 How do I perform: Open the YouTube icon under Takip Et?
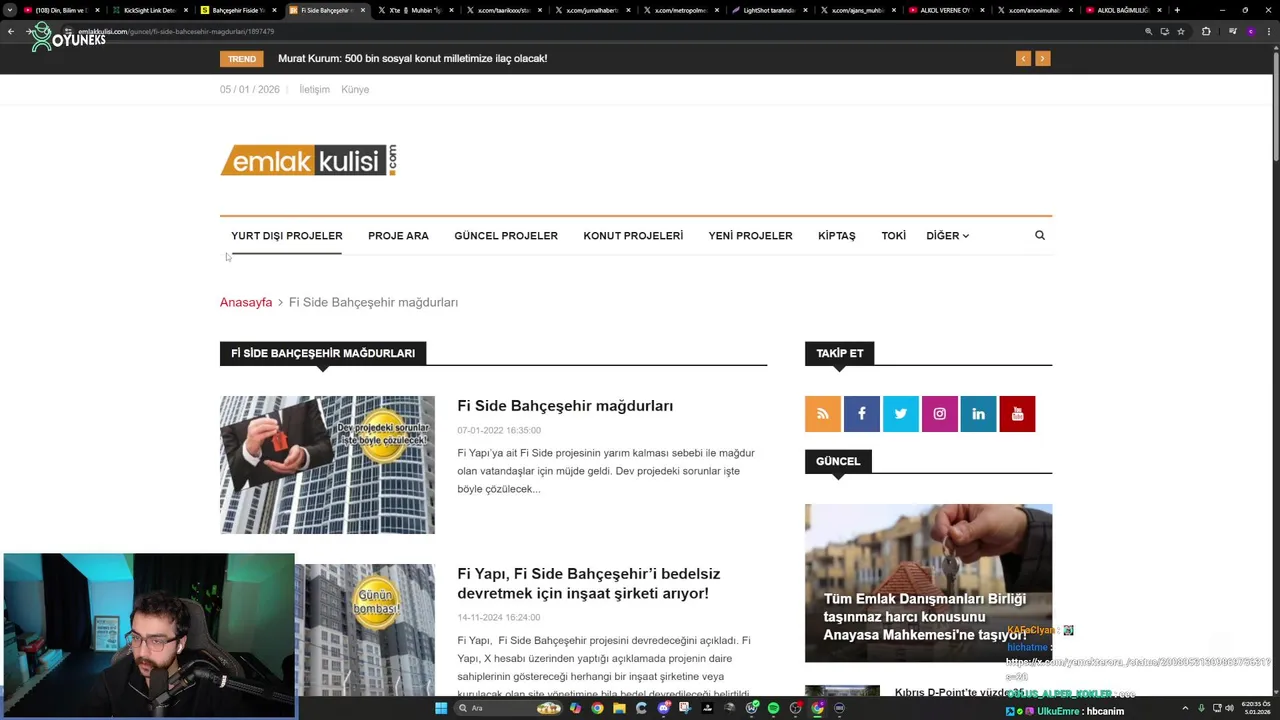[x=1017, y=414]
